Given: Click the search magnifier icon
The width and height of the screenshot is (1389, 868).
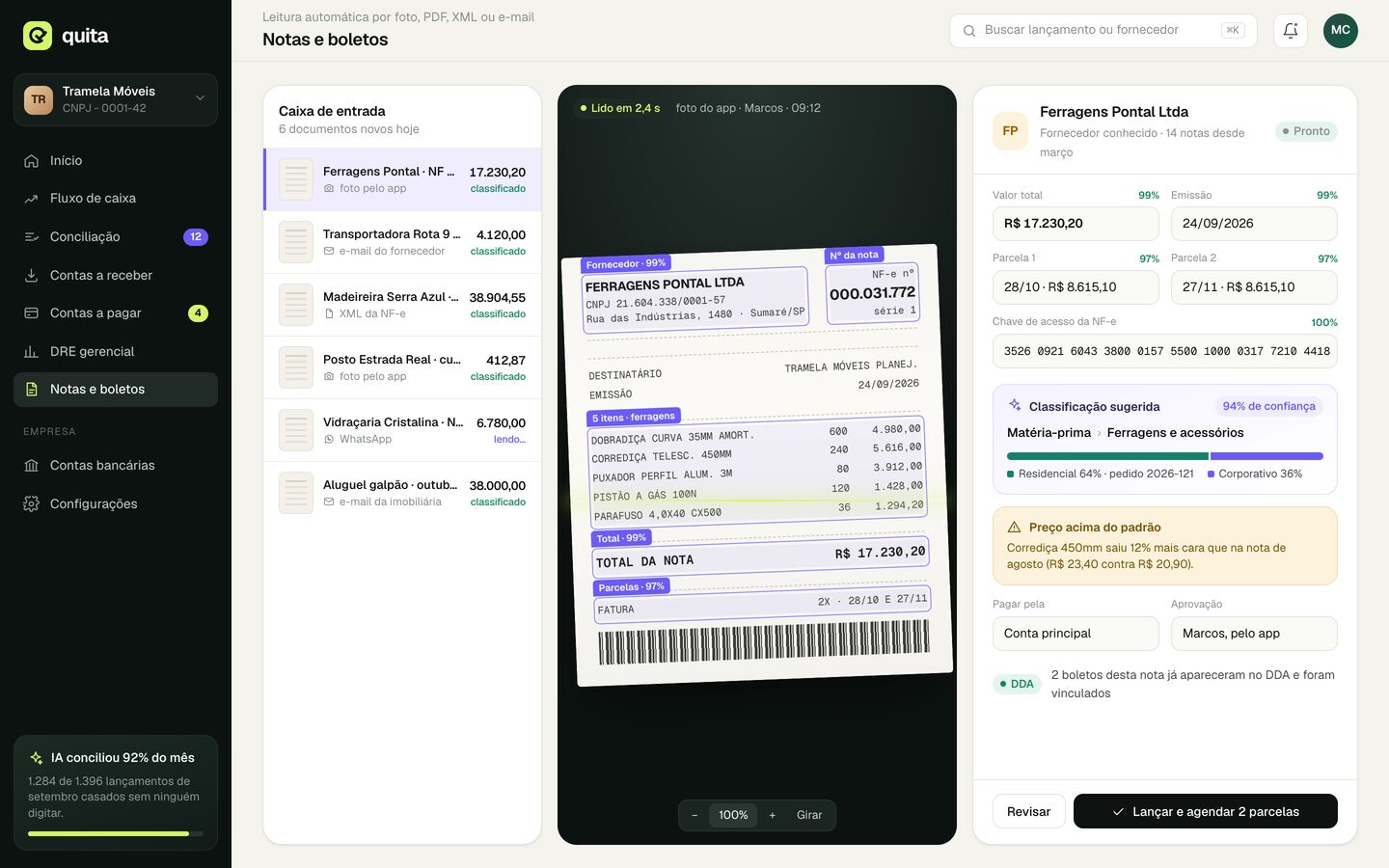Looking at the screenshot, I should 969,31.
